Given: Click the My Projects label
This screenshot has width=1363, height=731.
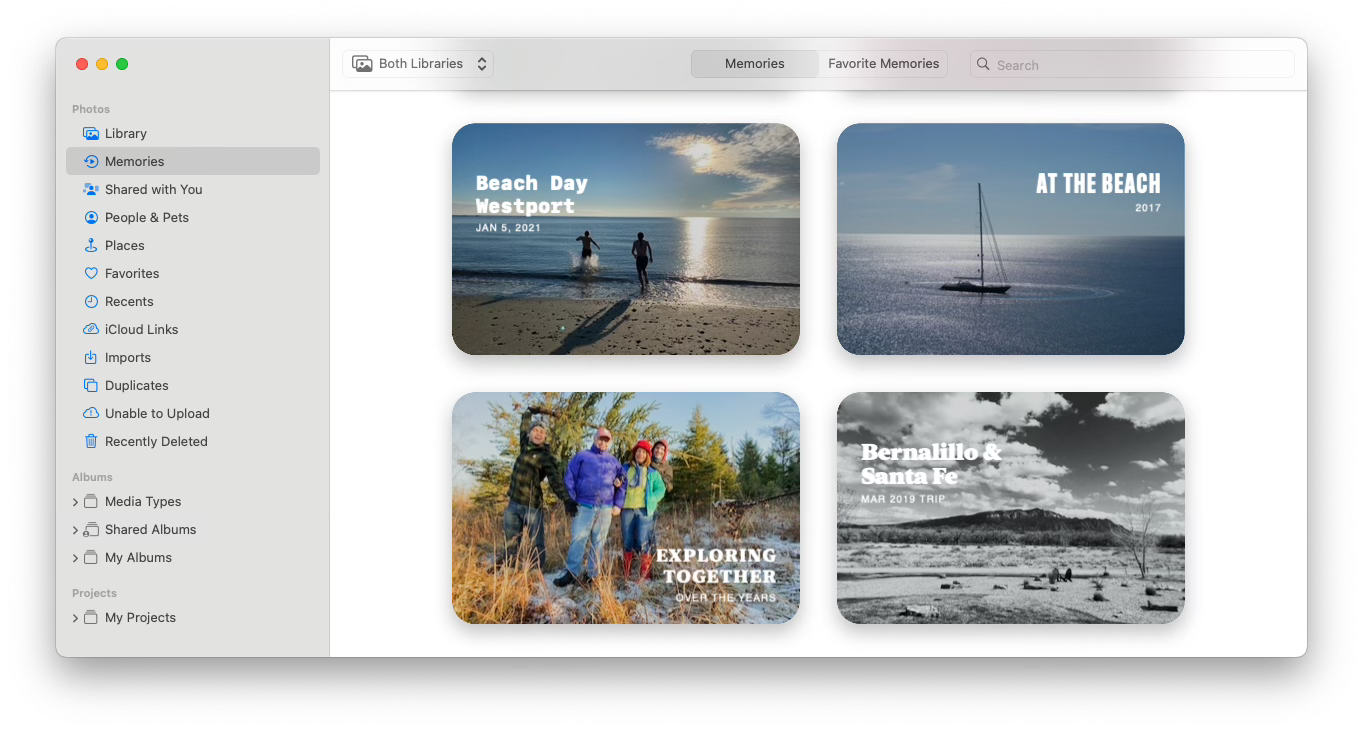Looking at the screenshot, I should point(140,617).
